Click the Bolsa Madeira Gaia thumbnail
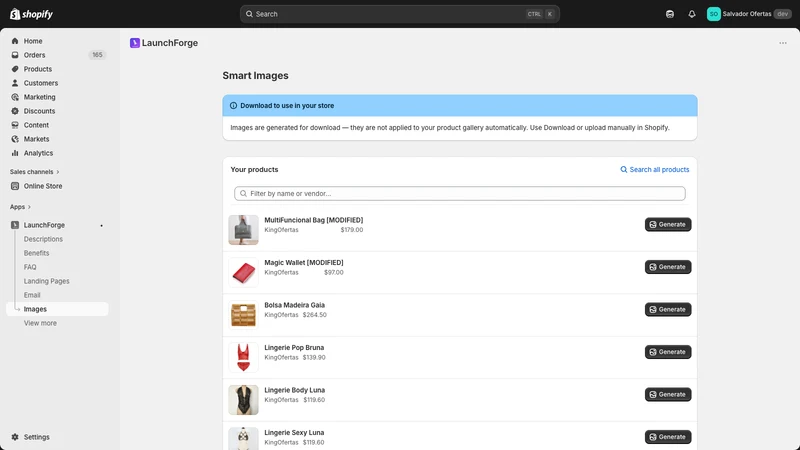The width and height of the screenshot is (800, 450). pos(243,315)
